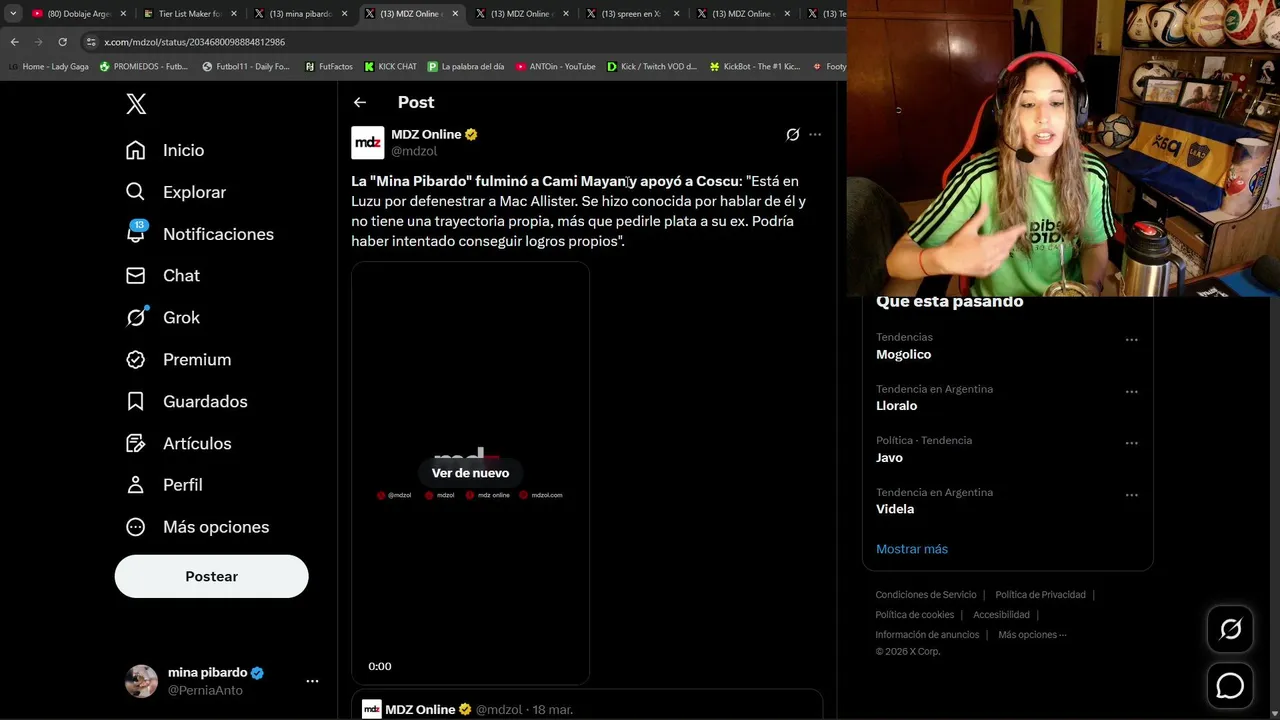Switch to the mina pibardo X tab
This screenshot has height=720, width=1280.
[x=300, y=14]
